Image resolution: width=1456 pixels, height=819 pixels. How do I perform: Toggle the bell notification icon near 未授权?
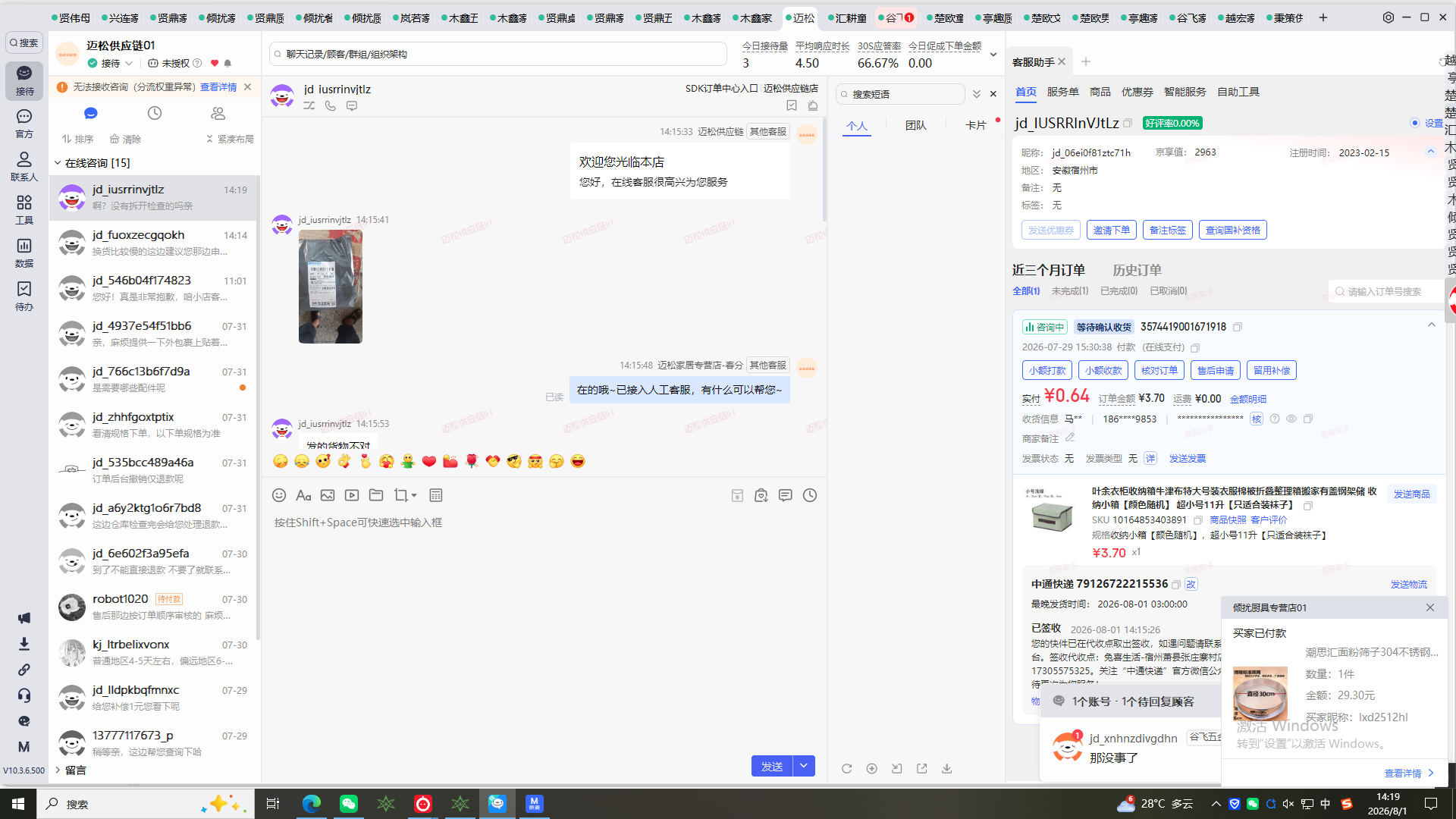tap(227, 64)
